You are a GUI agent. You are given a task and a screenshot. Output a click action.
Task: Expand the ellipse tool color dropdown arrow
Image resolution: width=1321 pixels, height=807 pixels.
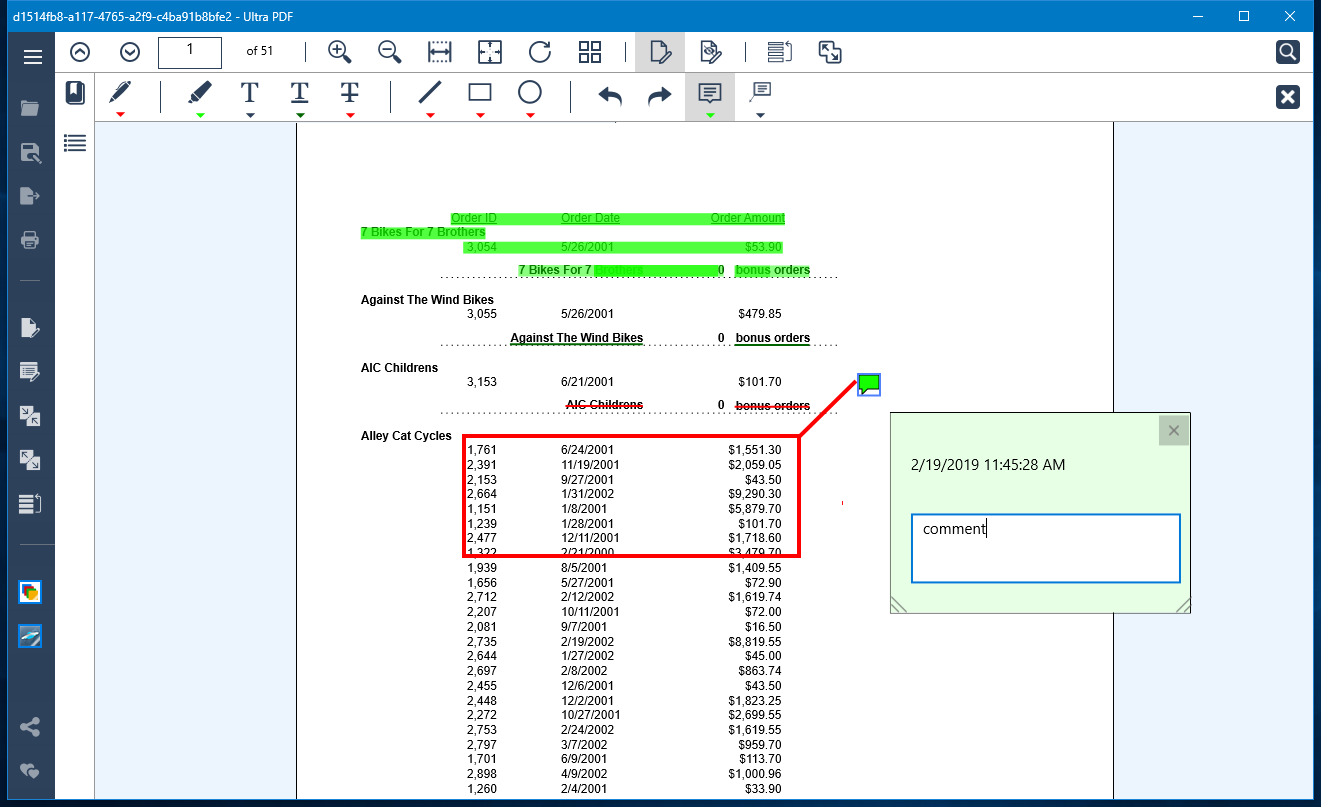(x=530, y=115)
